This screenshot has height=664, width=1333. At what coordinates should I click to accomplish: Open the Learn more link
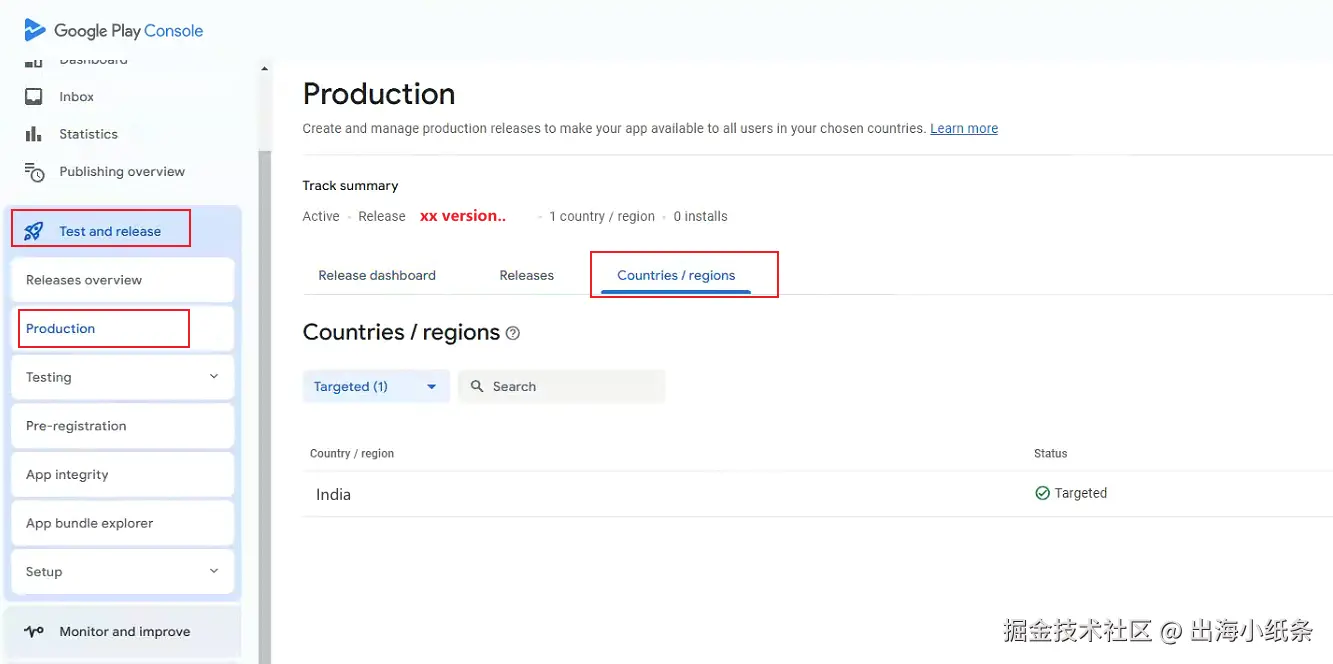[964, 129]
